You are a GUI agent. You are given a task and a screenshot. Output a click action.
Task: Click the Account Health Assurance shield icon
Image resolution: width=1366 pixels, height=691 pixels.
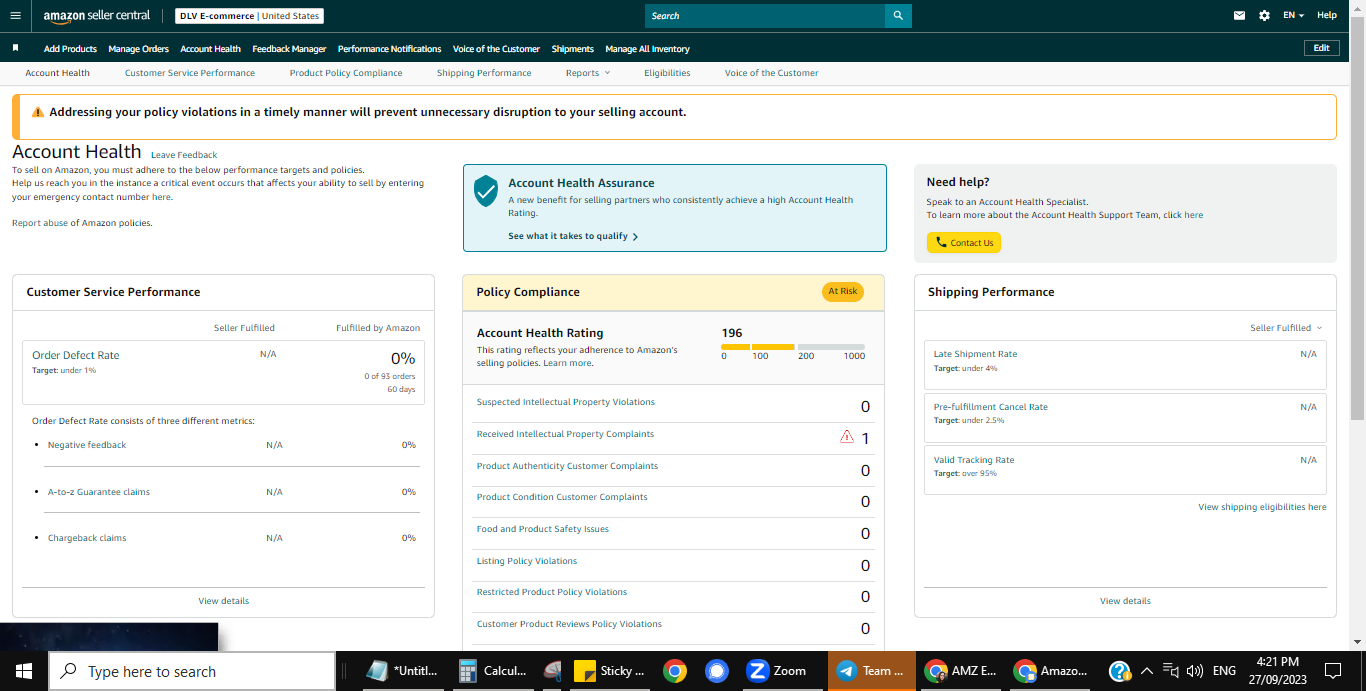pos(486,190)
